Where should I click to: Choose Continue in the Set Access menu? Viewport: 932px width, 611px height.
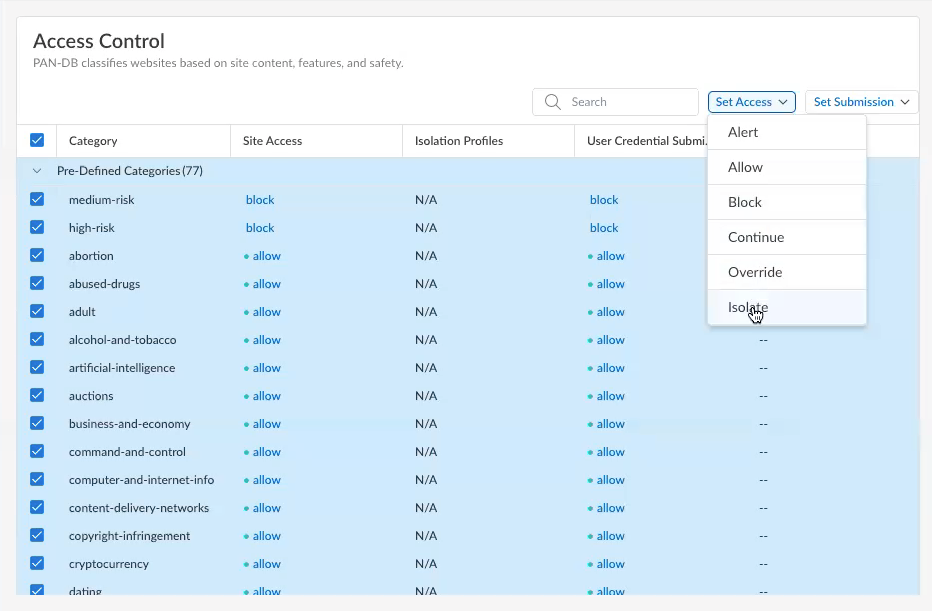pyautogui.click(x=756, y=237)
